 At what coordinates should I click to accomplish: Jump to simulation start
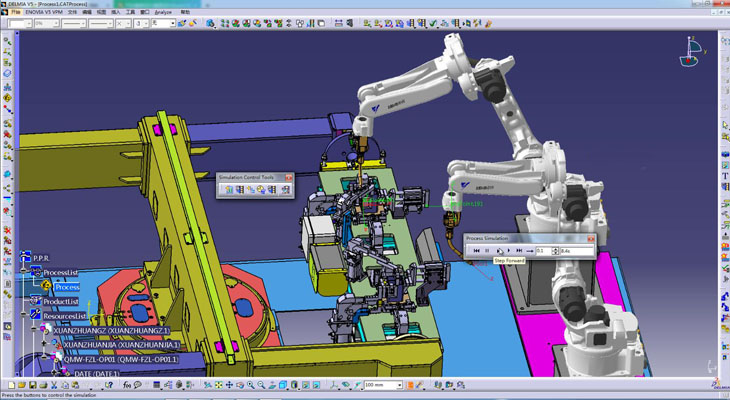pyautogui.click(x=477, y=250)
